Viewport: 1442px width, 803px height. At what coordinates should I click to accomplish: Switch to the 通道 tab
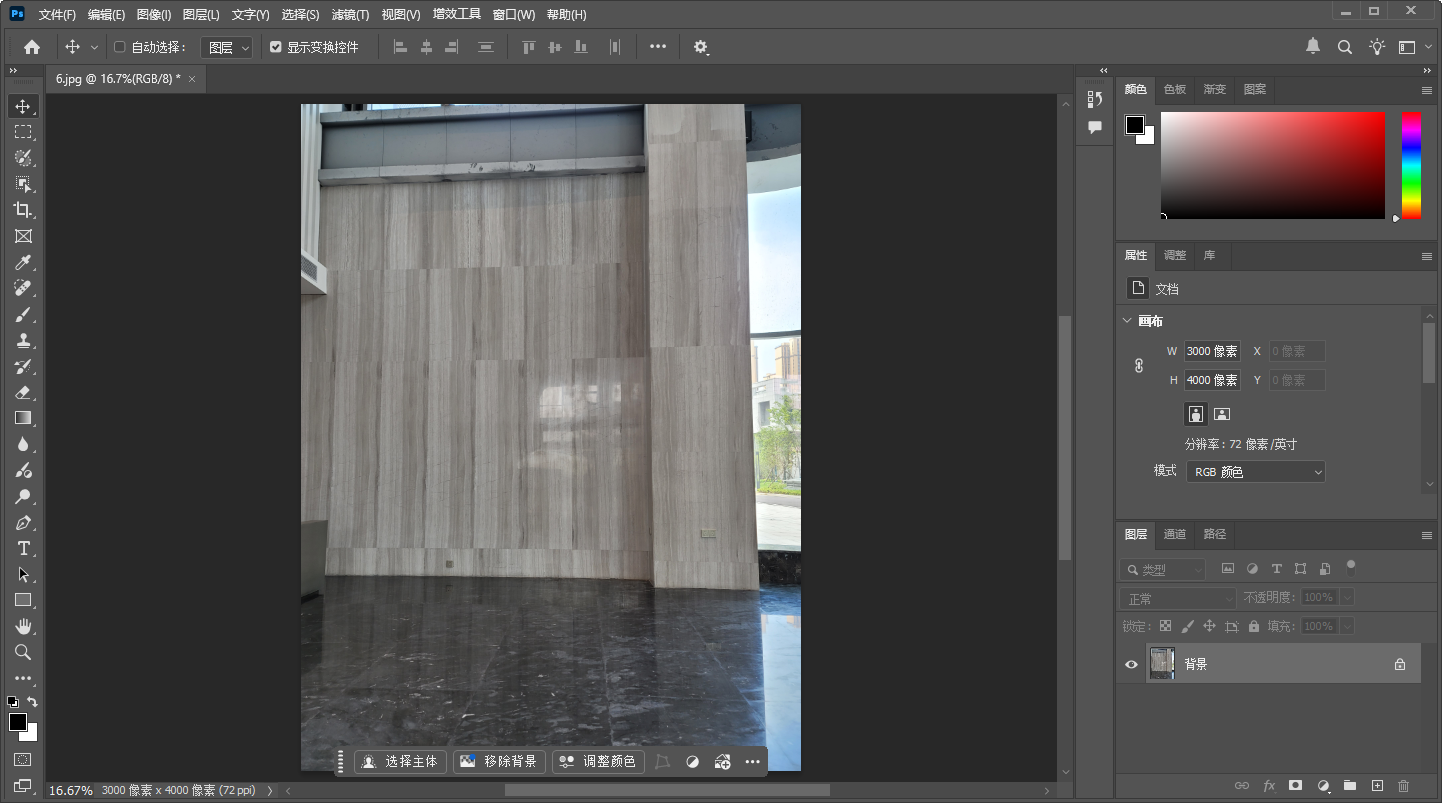click(1175, 535)
